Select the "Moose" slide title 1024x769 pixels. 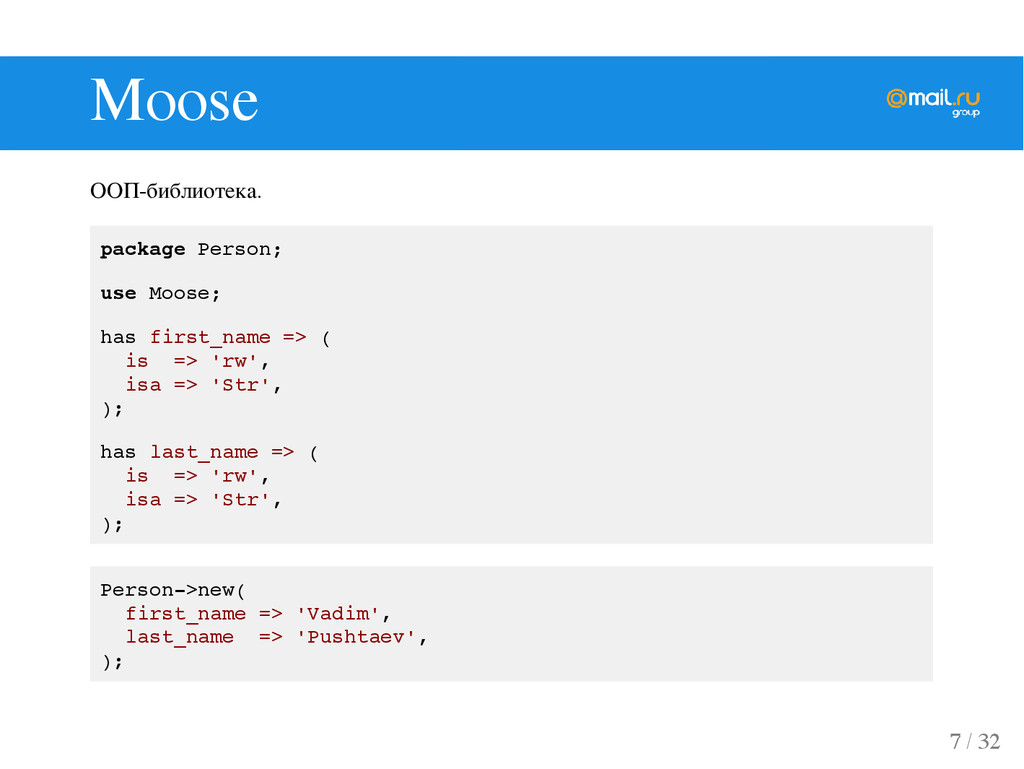[x=174, y=100]
